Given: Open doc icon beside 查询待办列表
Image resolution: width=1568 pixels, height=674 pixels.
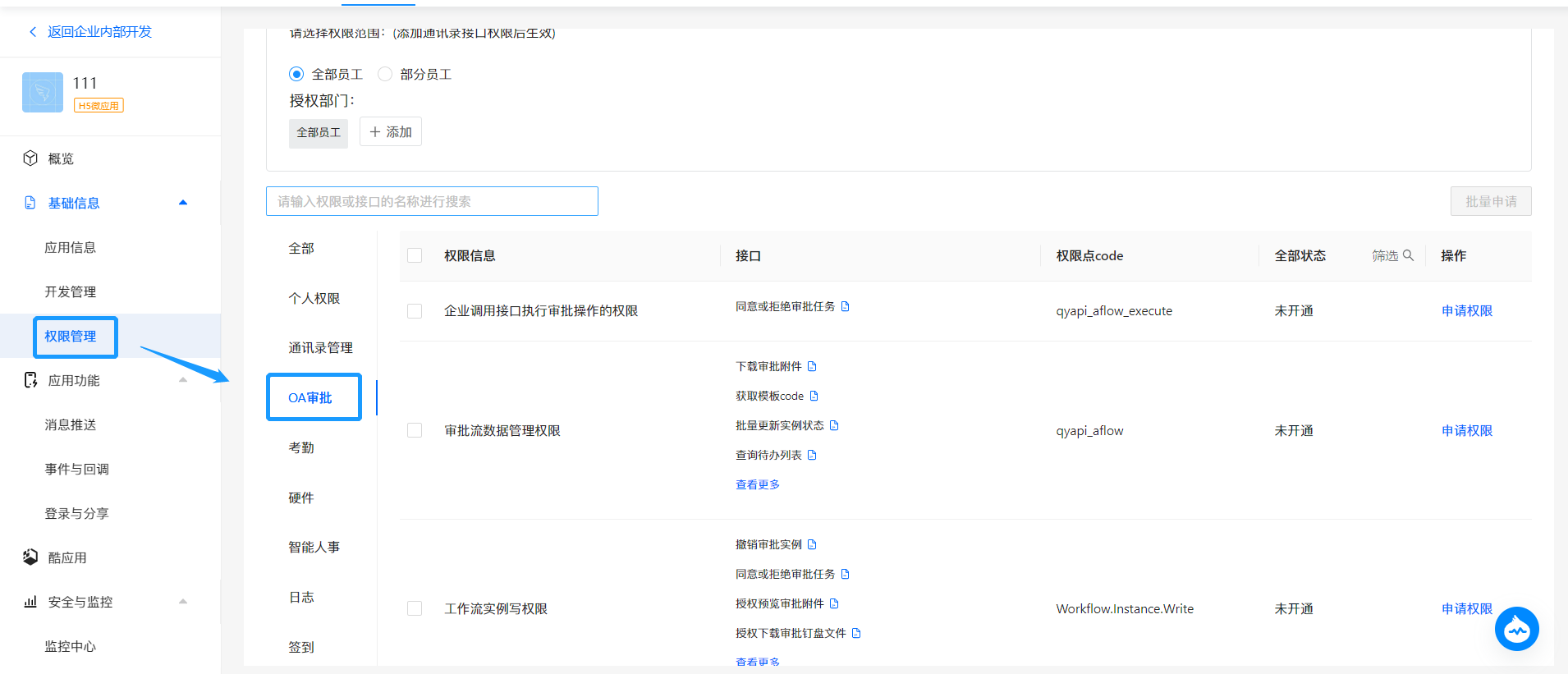Looking at the screenshot, I should (x=812, y=455).
